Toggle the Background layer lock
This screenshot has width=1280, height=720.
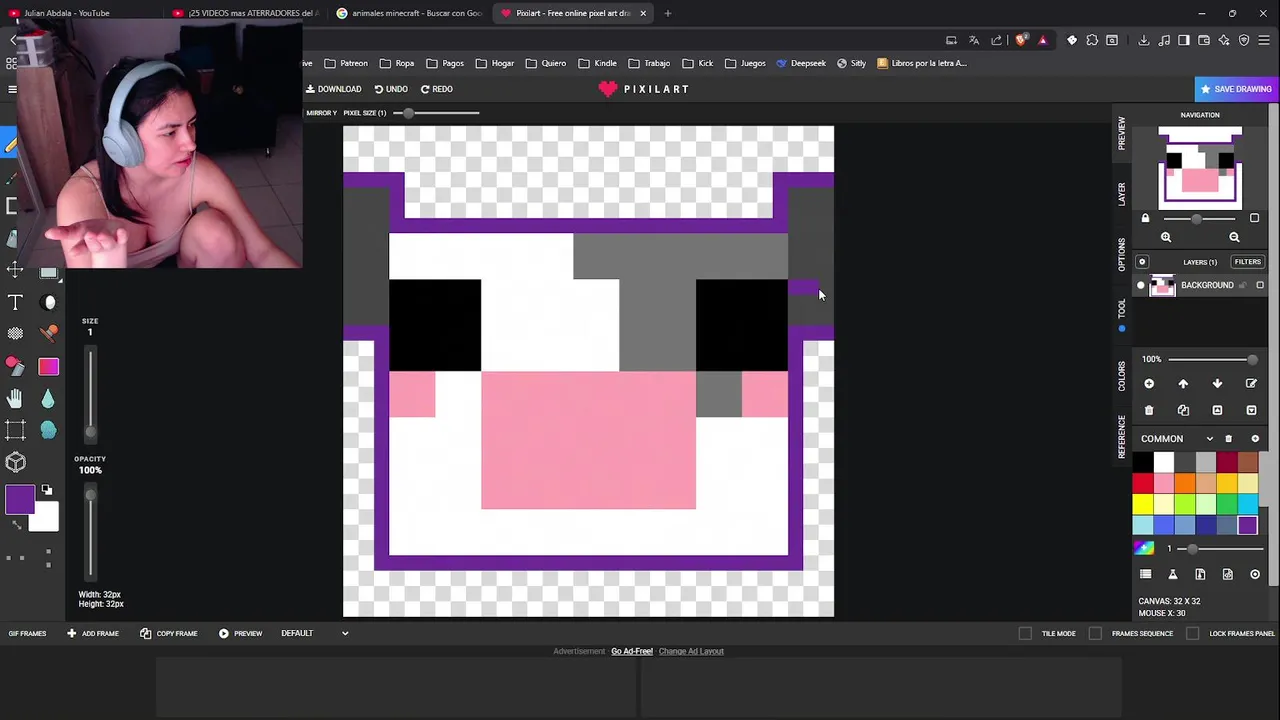pyautogui.click(x=1243, y=286)
